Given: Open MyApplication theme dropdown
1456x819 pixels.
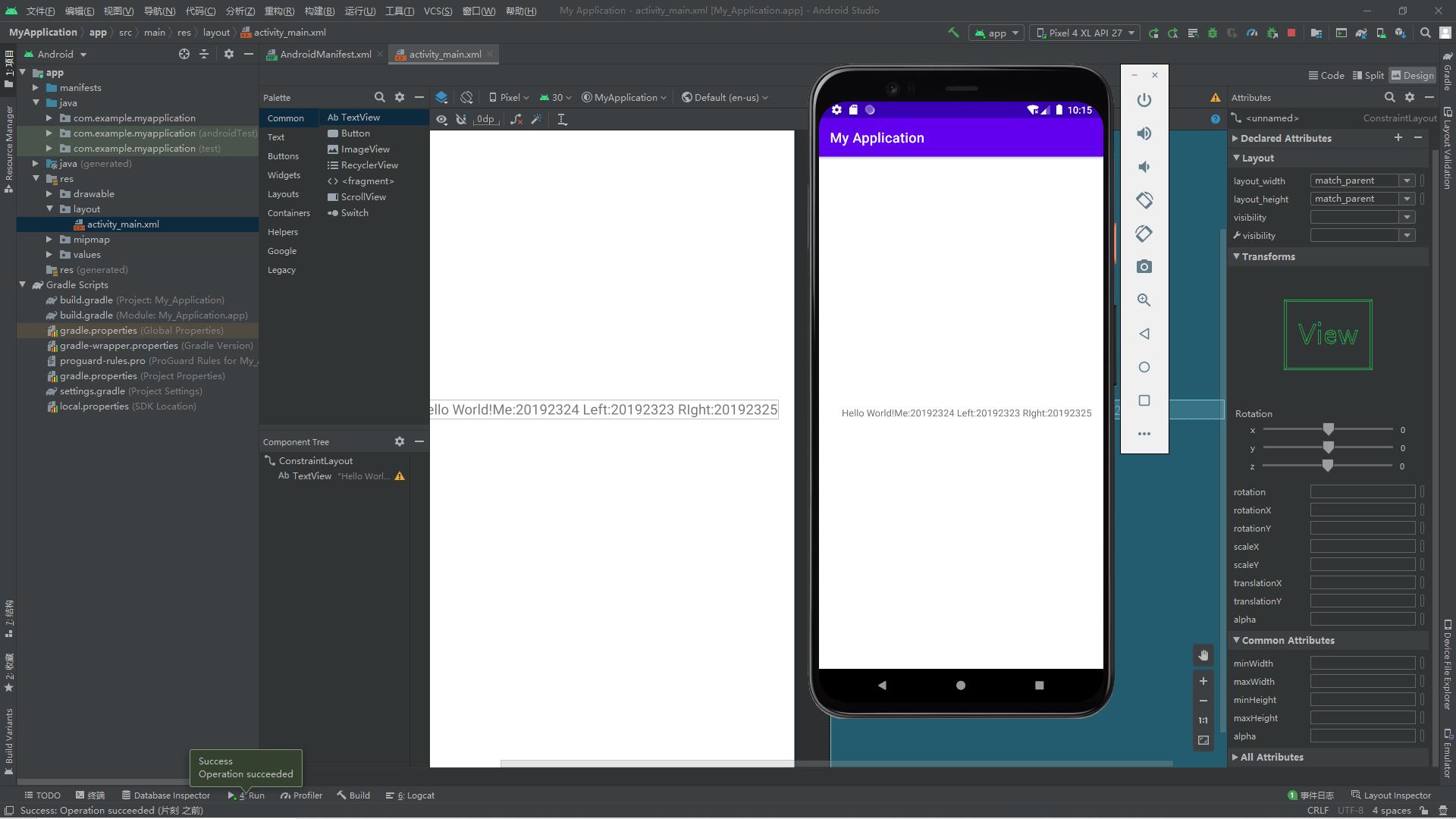Looking at the screenshot, I should point(624,97).
